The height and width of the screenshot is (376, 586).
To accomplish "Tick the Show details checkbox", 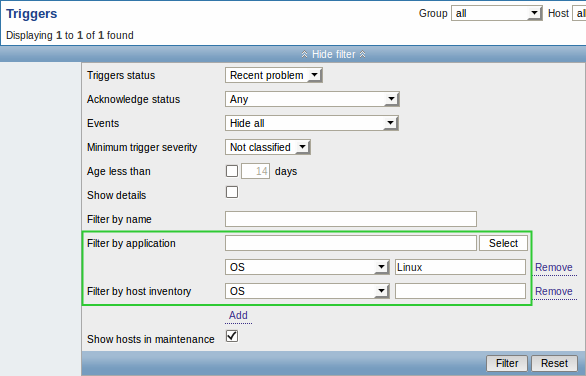I will (x=232, y=192).
